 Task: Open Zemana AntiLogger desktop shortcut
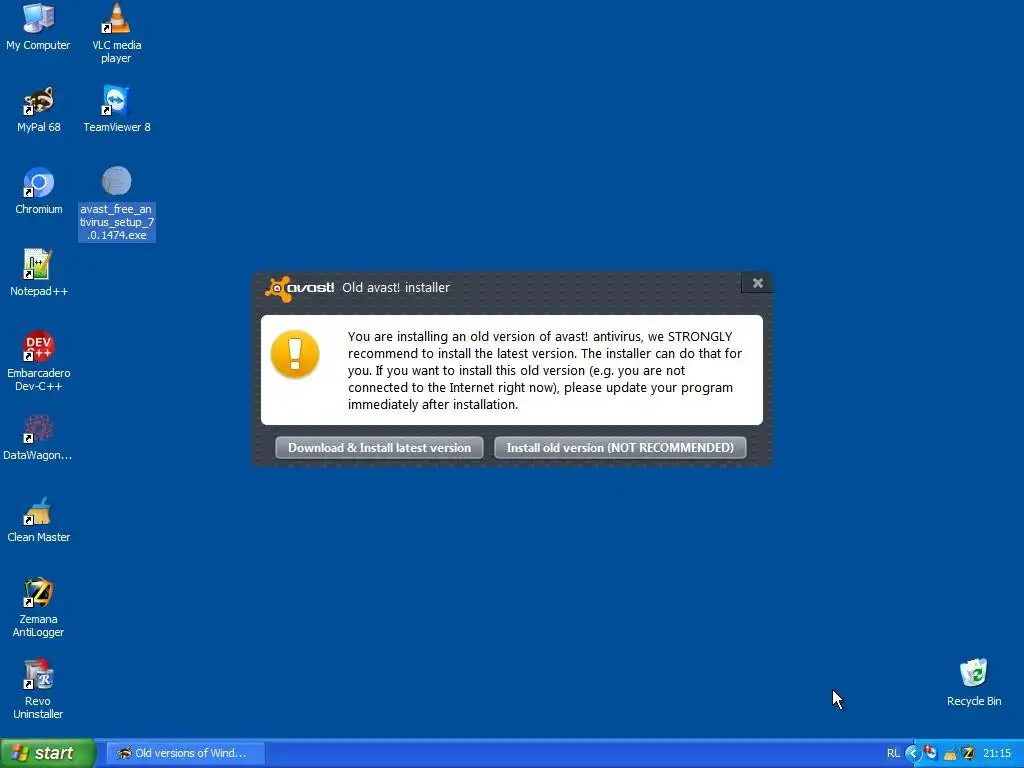39,607
